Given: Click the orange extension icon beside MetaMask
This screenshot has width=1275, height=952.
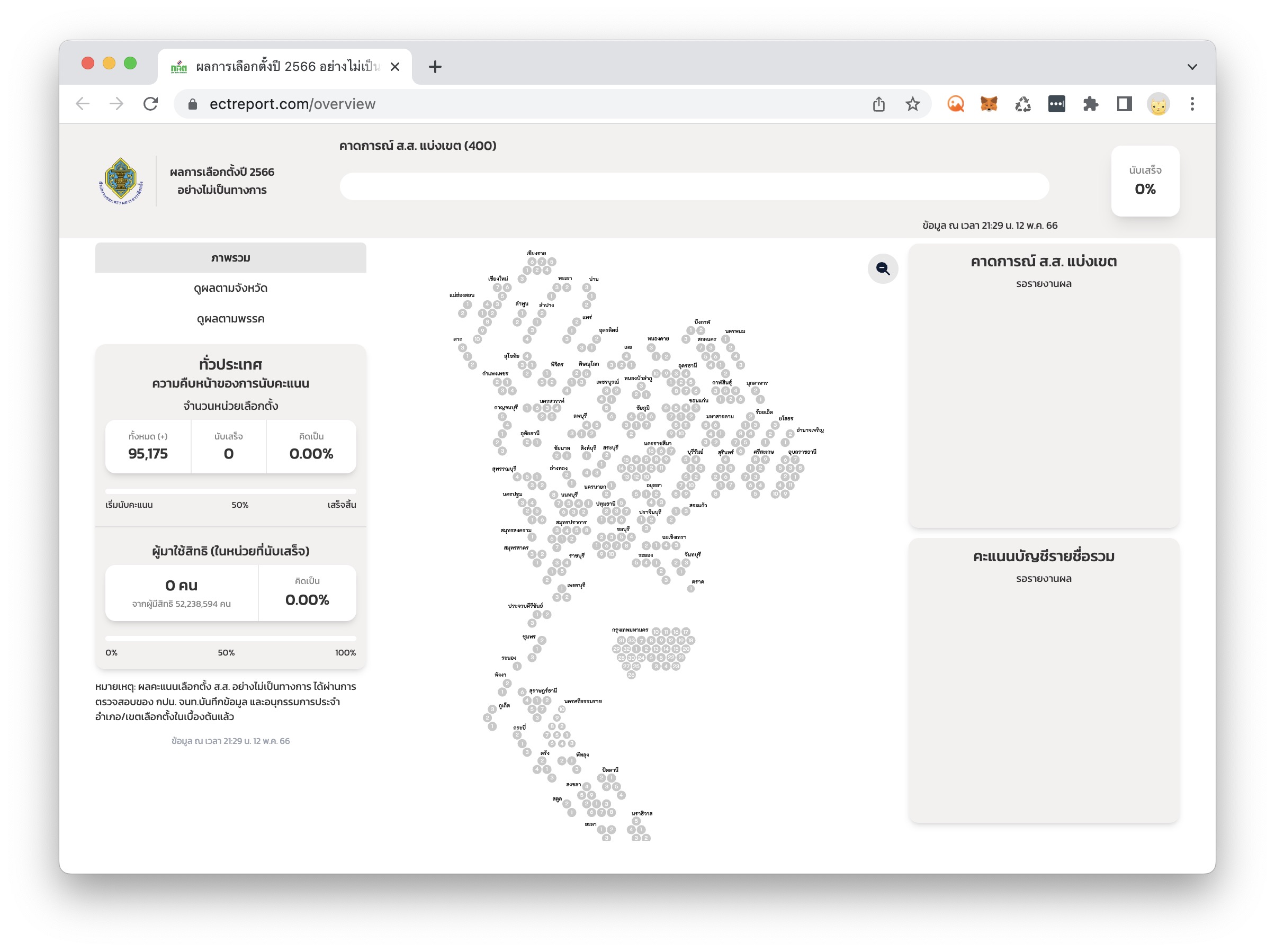Looking at the screenshot, I should coord(955,104).
